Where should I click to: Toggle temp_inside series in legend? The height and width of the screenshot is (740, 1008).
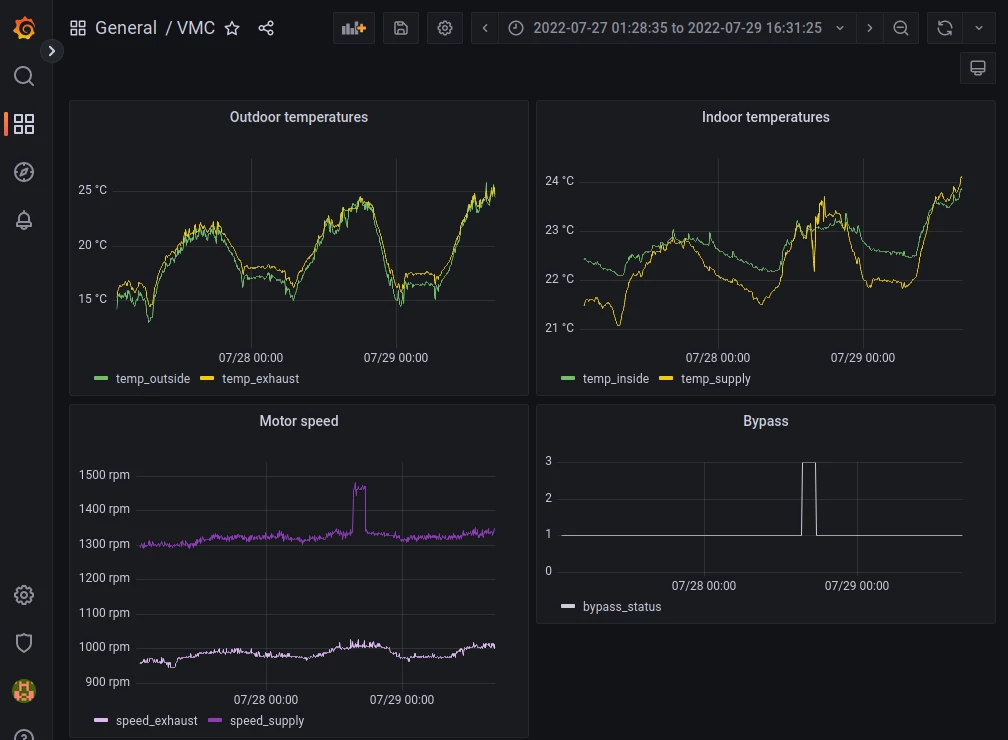[x=616, y=379]
